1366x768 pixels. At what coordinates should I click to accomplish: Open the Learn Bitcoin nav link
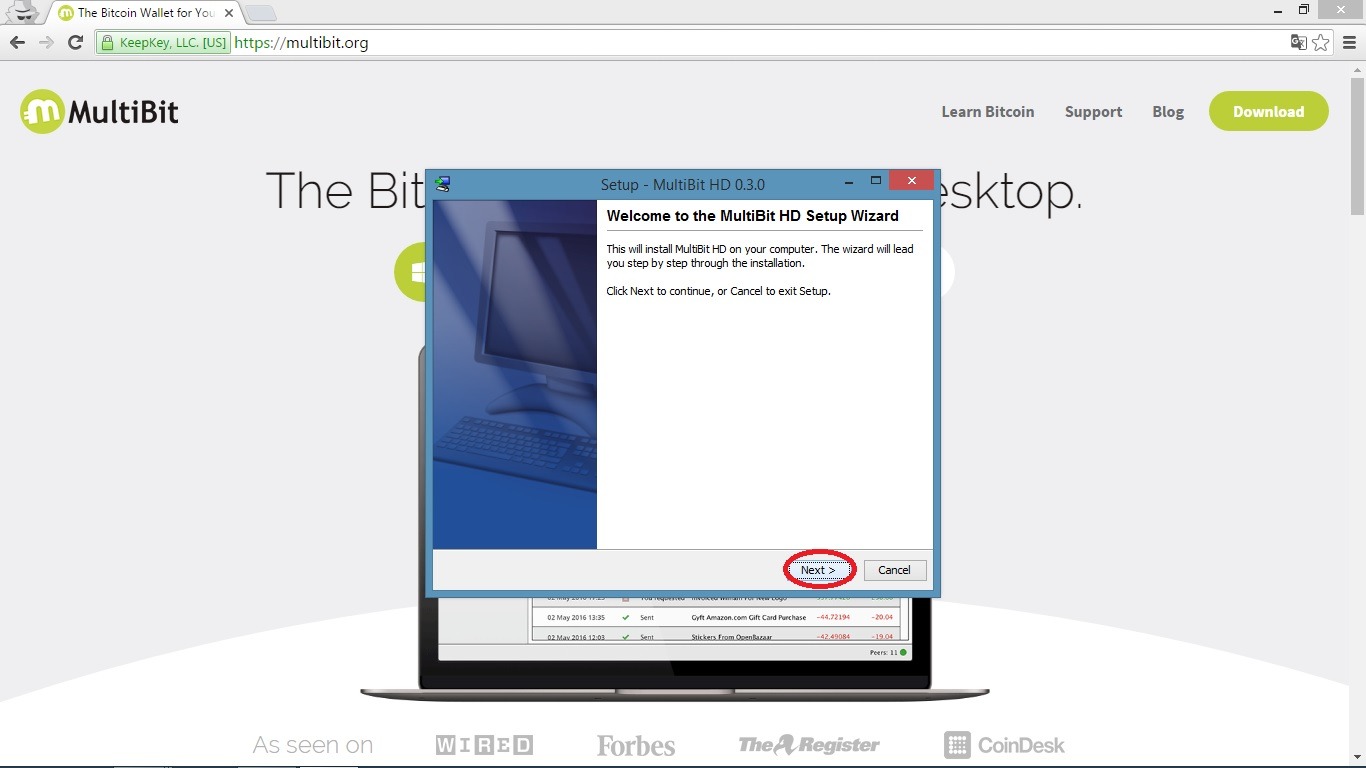click(987, 112)
